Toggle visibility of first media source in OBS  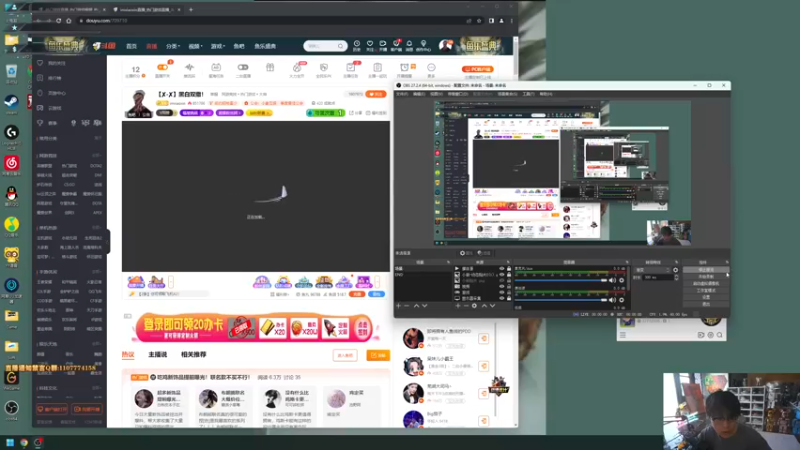502,268
